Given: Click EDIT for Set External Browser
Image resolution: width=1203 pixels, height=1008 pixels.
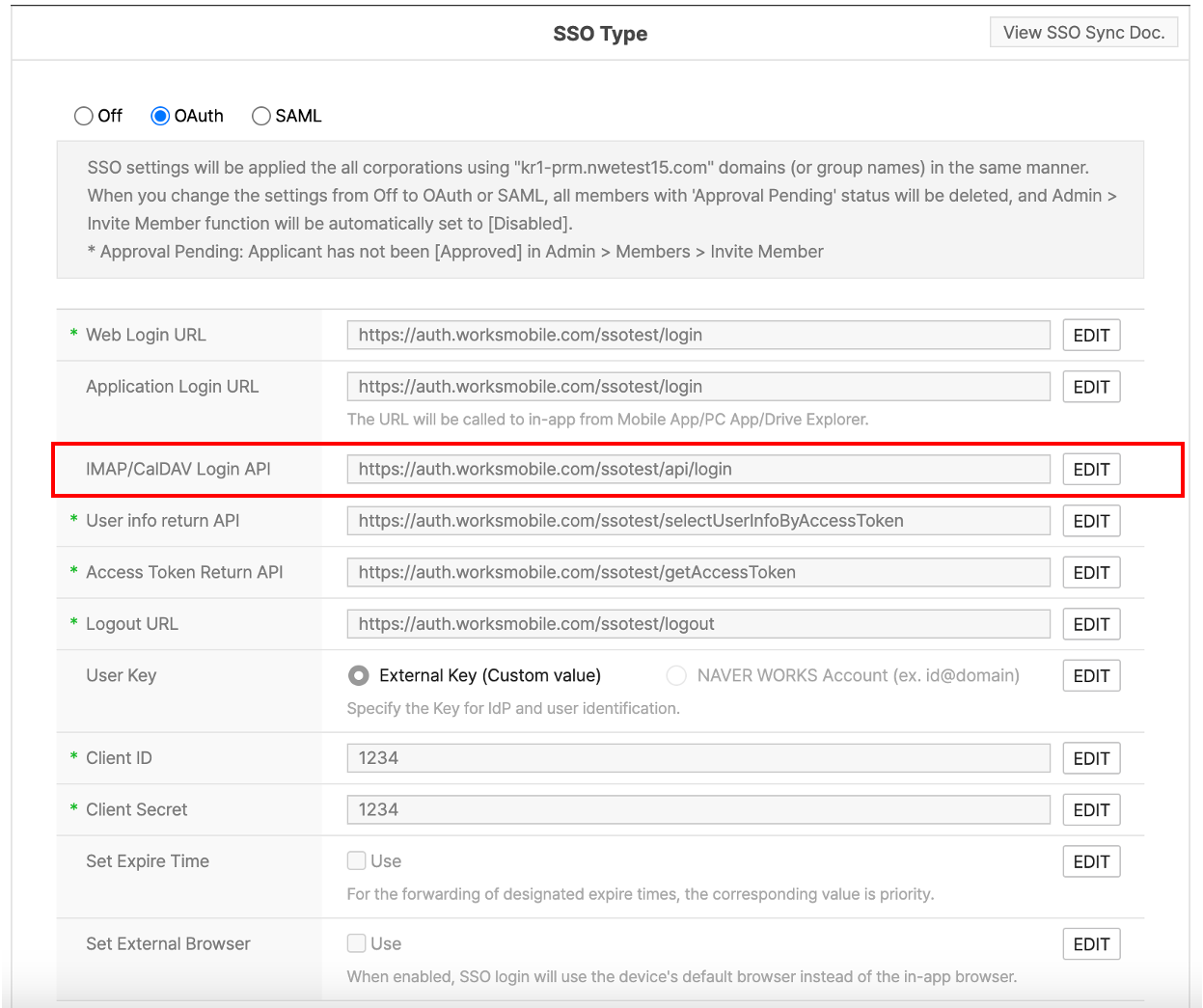Looking at the screenshot, I should click(x=1091, y=944).
